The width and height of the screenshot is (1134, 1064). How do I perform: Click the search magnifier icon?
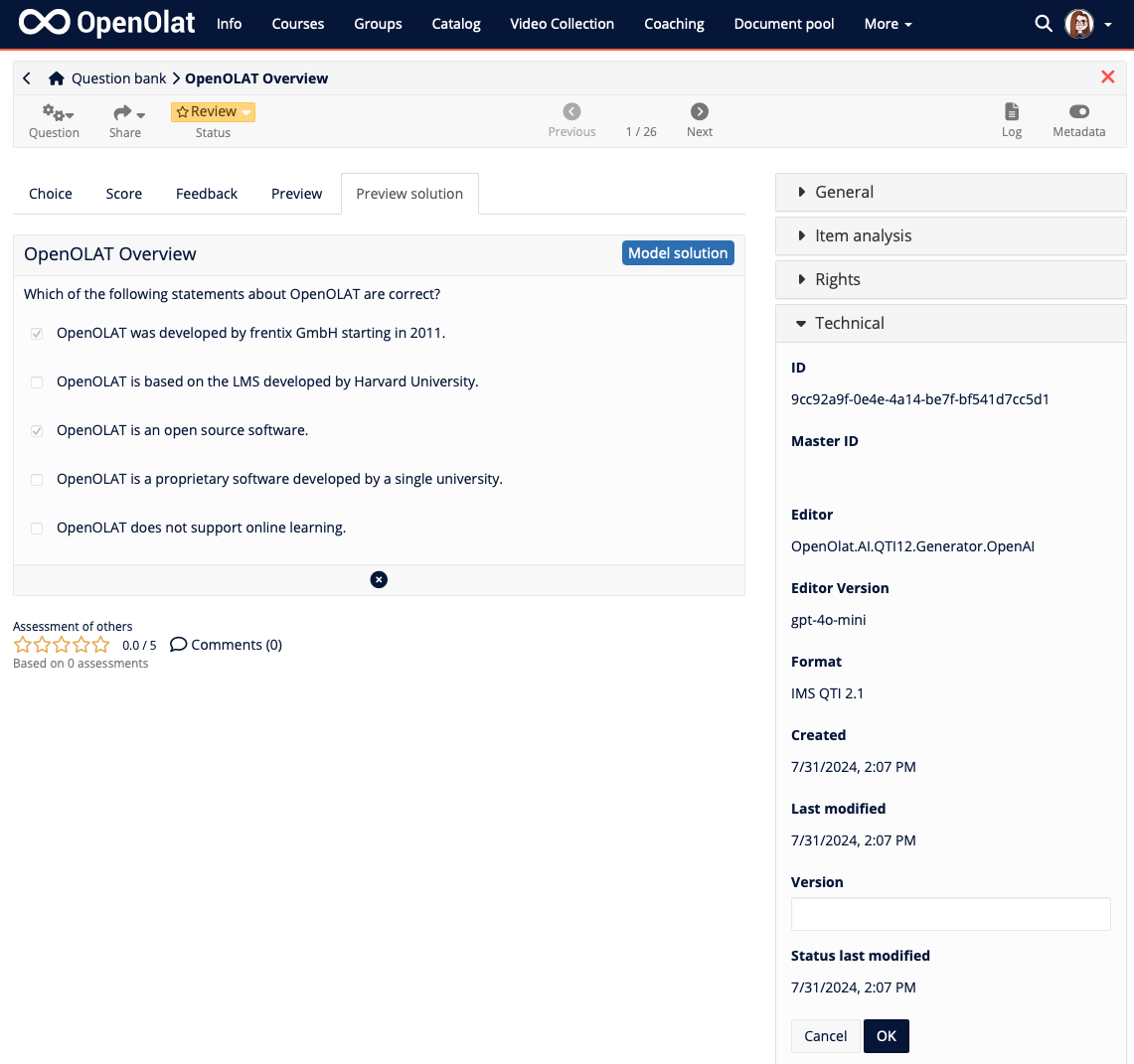(x=1044, y=24)
